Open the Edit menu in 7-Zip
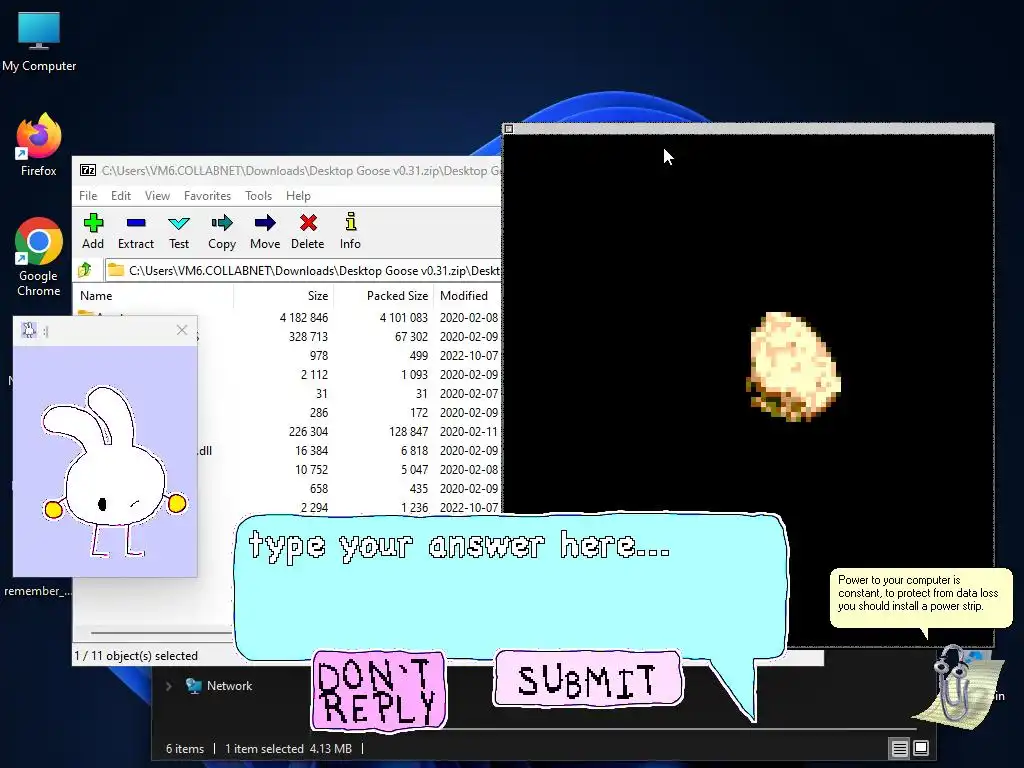Viewport: 1024px width, 768px height. [121, 196]
